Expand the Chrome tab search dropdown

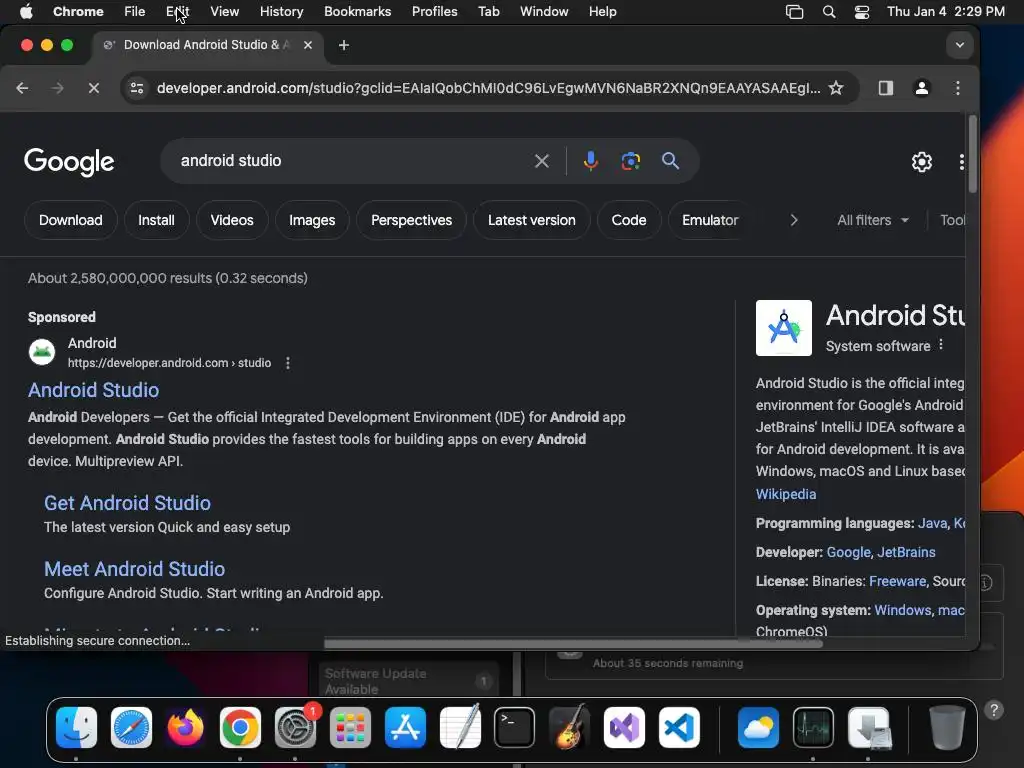click(959, 45)
